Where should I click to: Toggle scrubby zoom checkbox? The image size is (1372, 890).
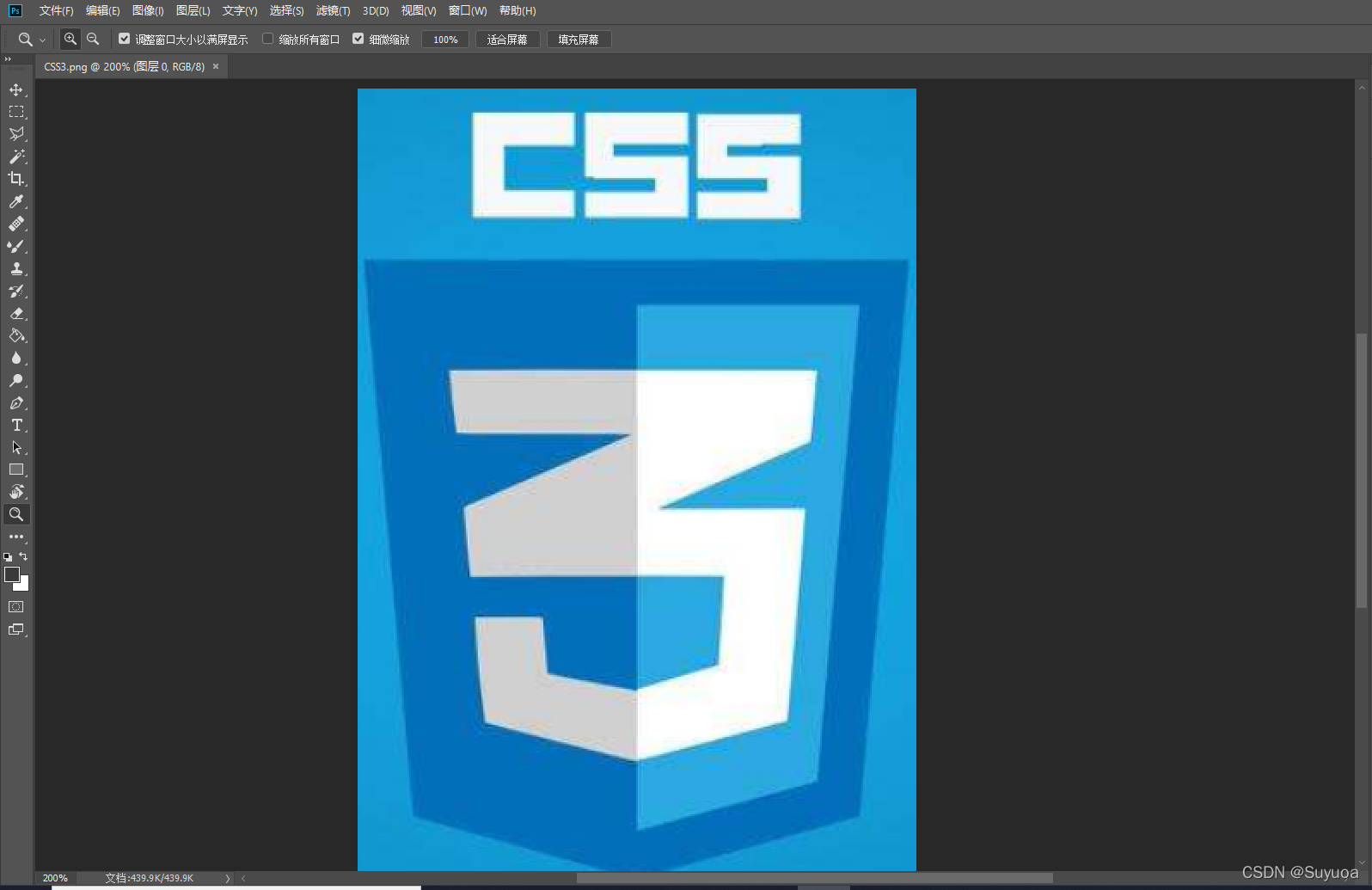358,39
